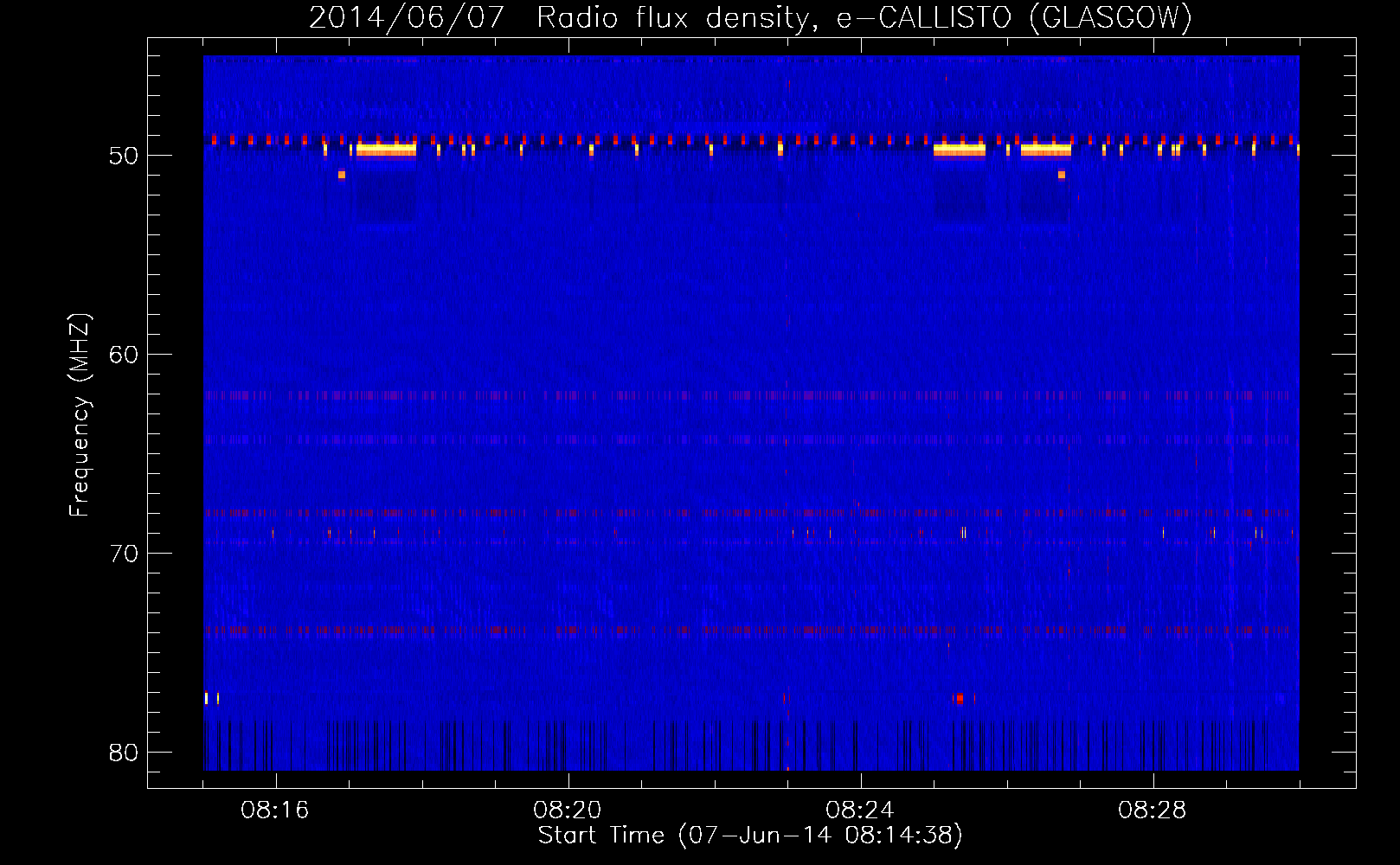1400x865 pixels.
Task: Click the 08:20 time tick label
Action: (x=568, y=811)
